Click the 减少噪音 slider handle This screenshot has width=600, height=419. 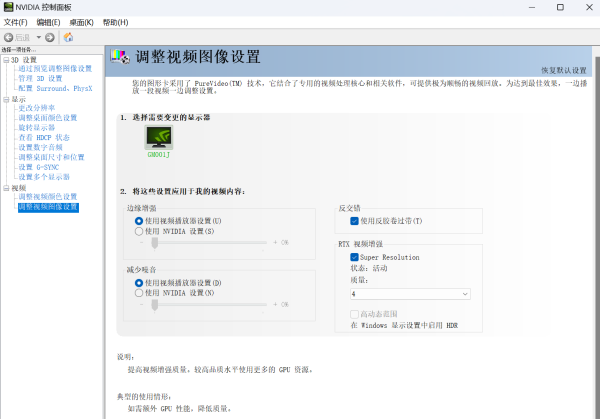155,305
